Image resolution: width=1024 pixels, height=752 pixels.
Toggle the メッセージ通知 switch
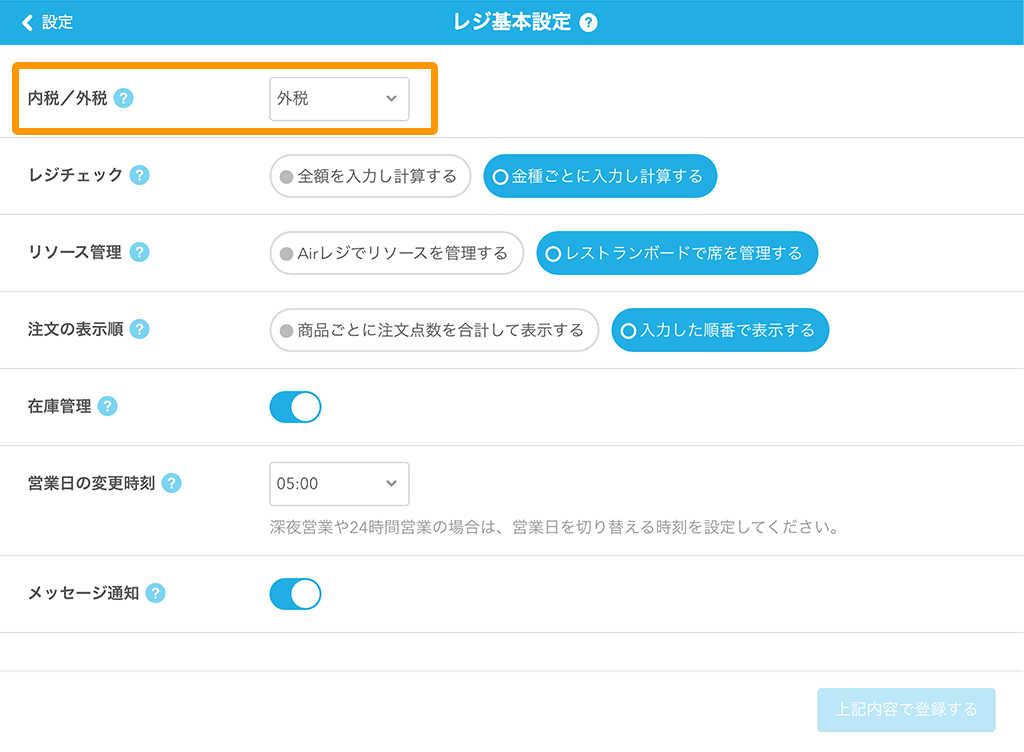295,594
